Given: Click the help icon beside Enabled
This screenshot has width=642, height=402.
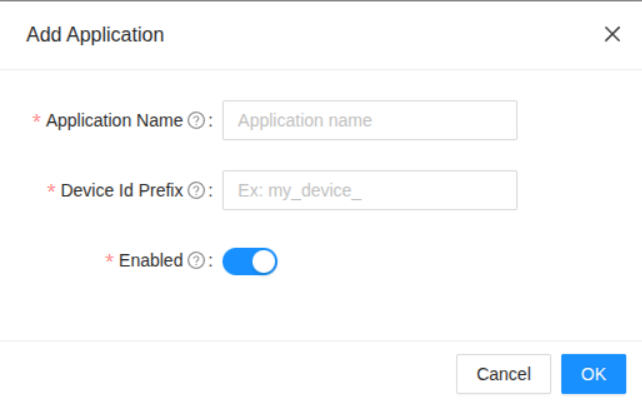Looking at the screenshot, I should click(x=196, y=261).
